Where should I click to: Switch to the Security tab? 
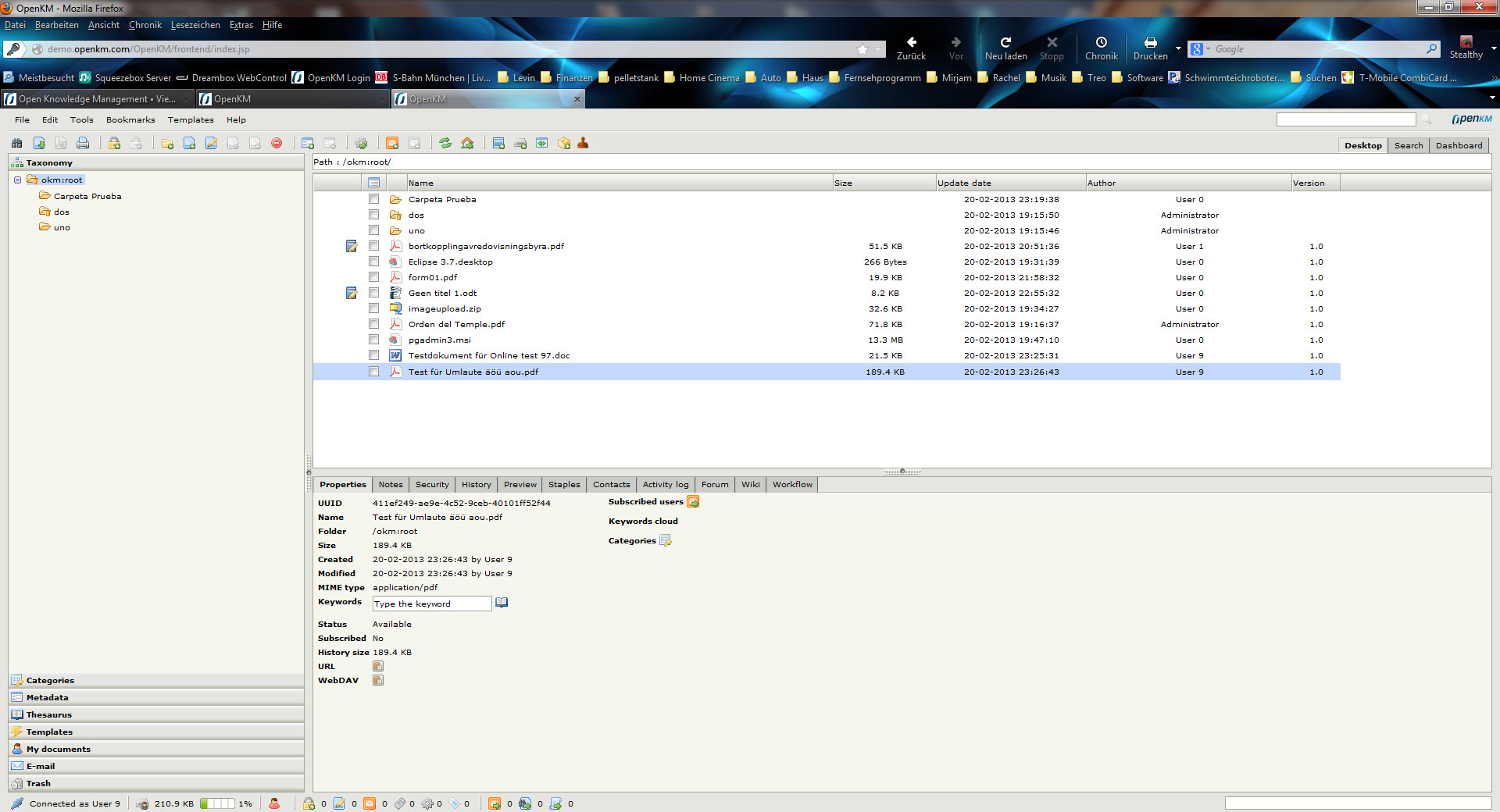click(432, 484)
